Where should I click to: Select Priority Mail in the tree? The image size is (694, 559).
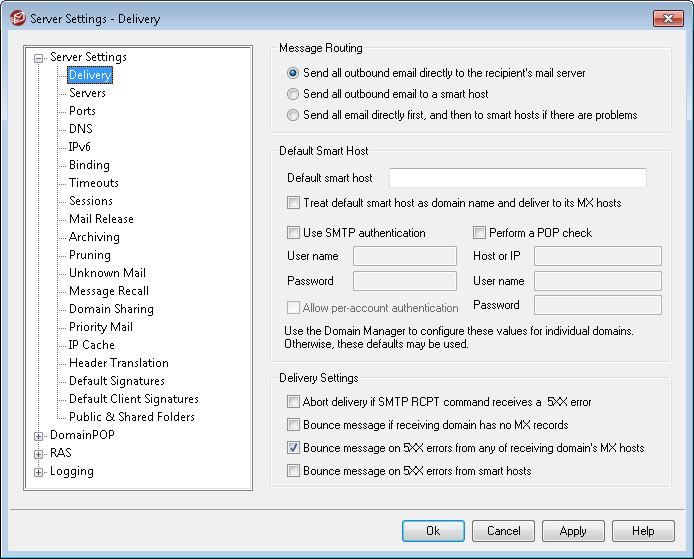tap(100, 327)
